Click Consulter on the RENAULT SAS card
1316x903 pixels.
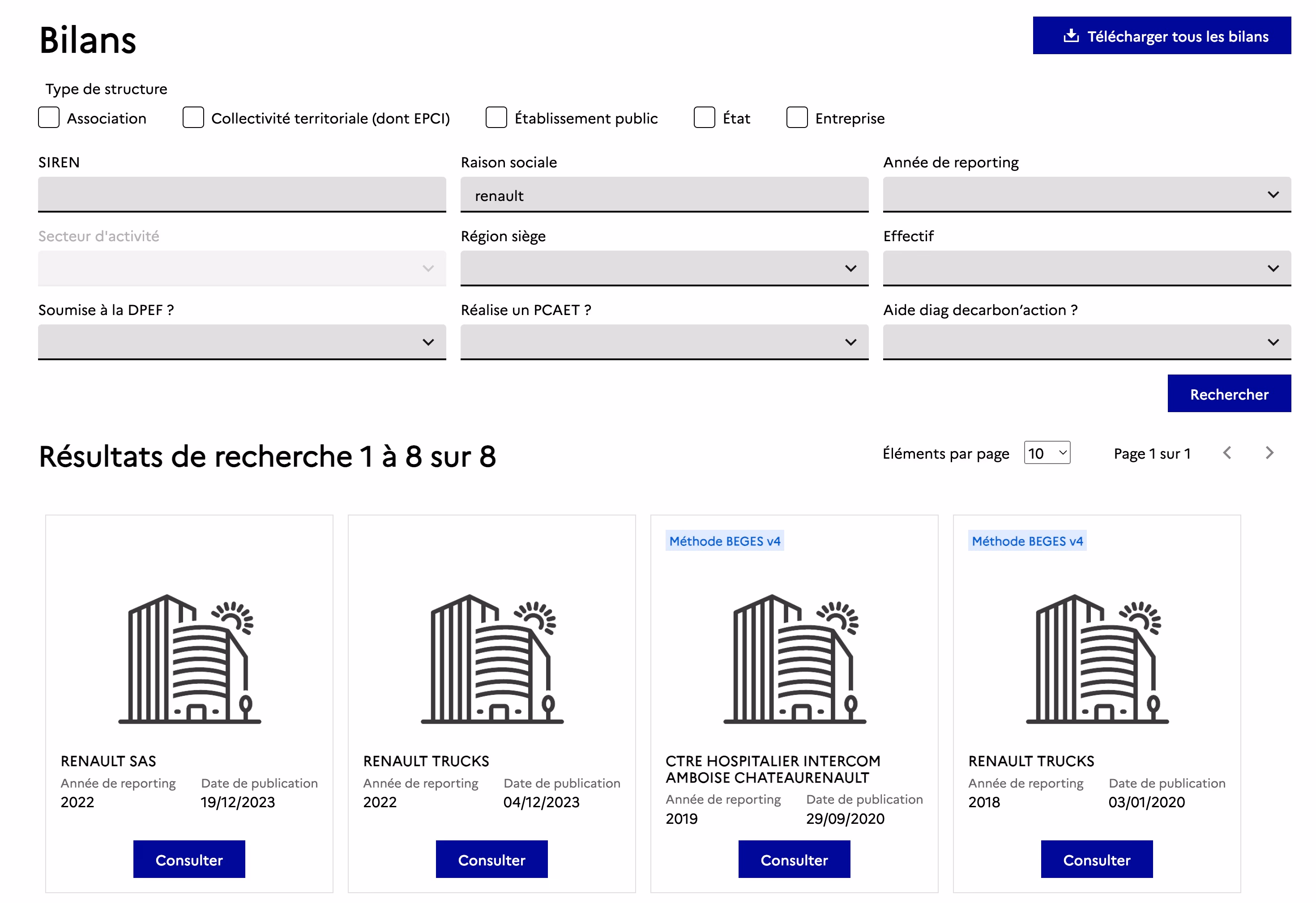189,860
